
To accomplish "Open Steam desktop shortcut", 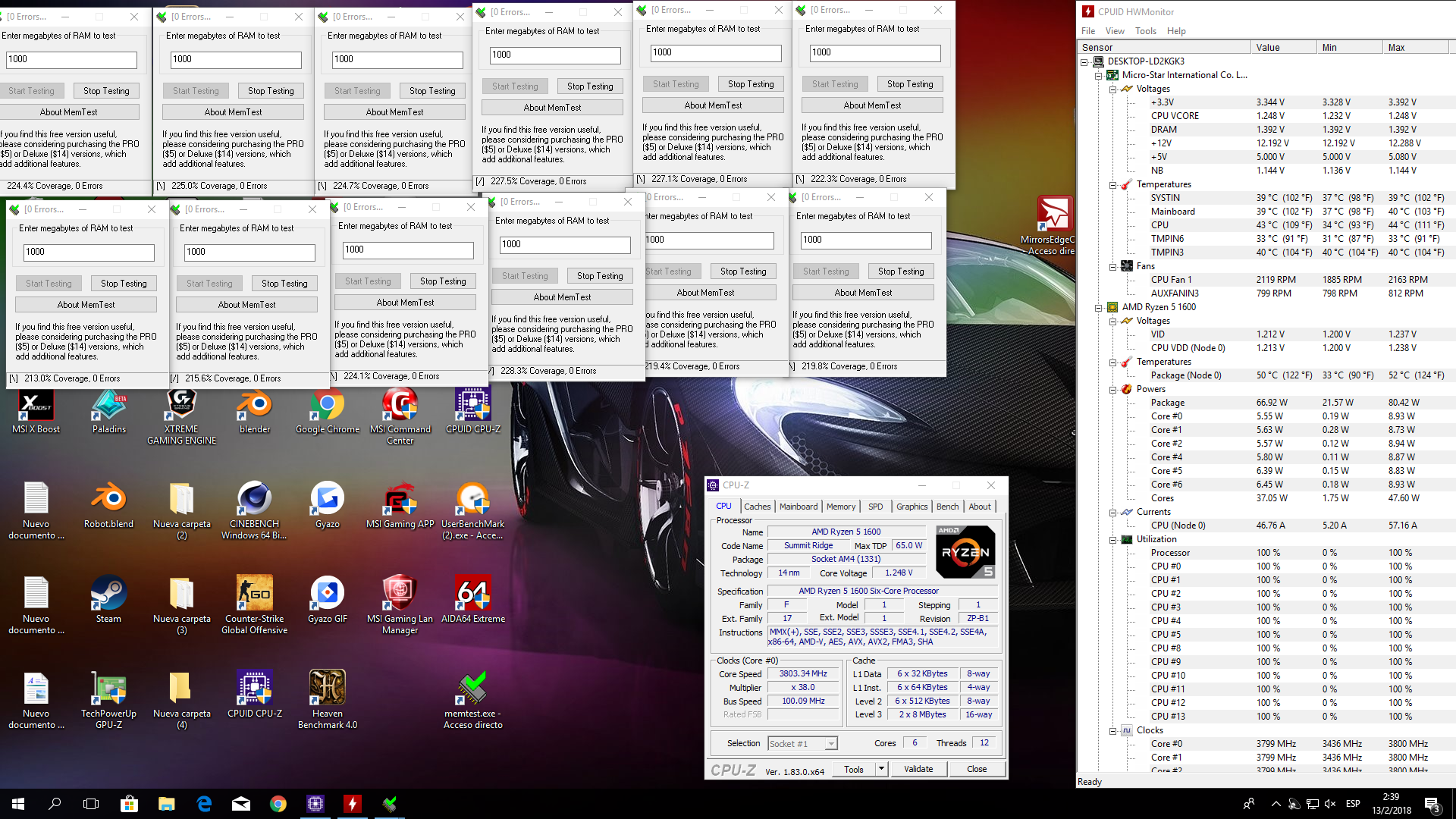I will pyautogui.click(x=109, y=601).
